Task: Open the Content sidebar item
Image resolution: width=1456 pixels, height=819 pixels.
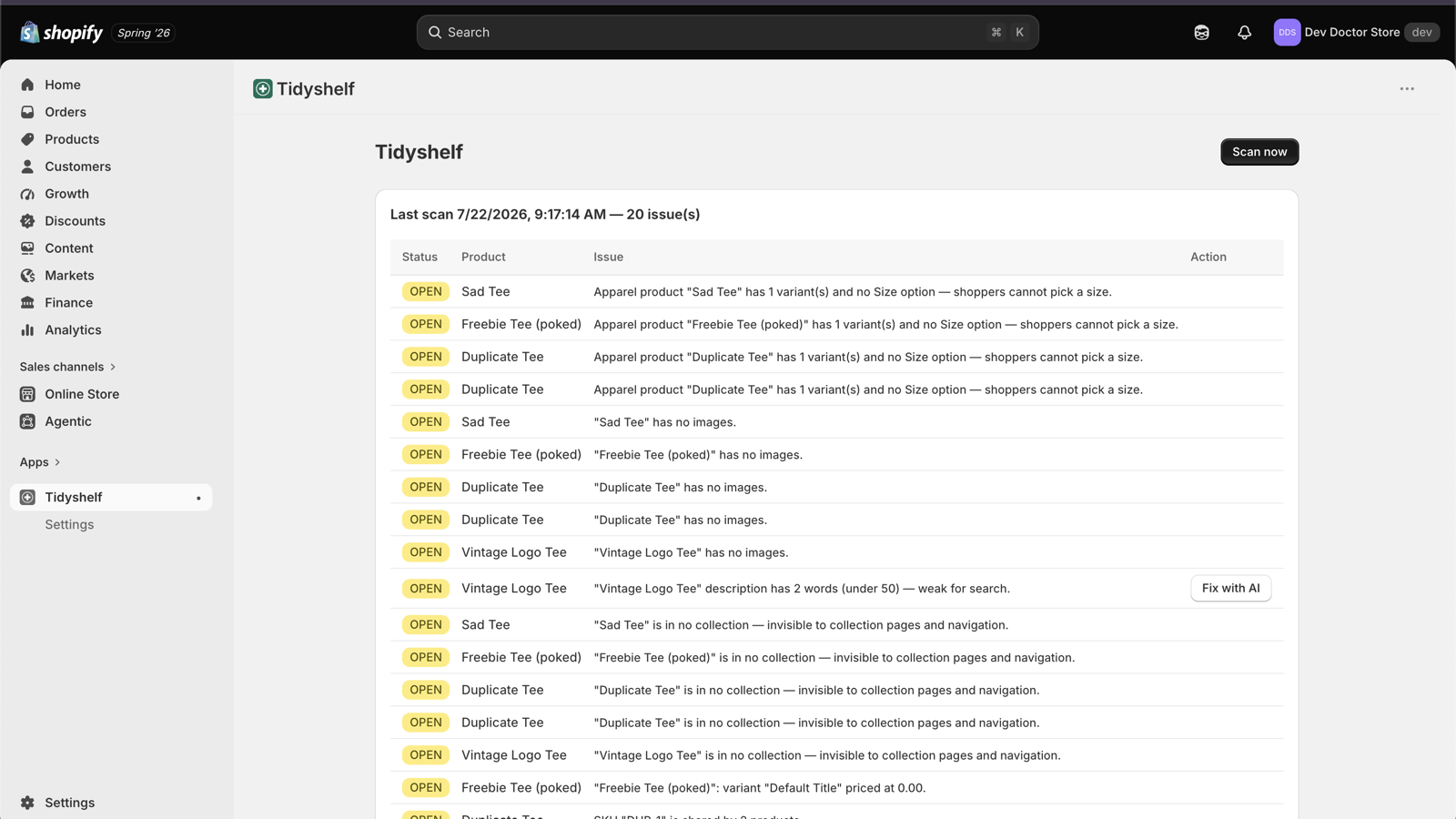Action: [111, 248]
